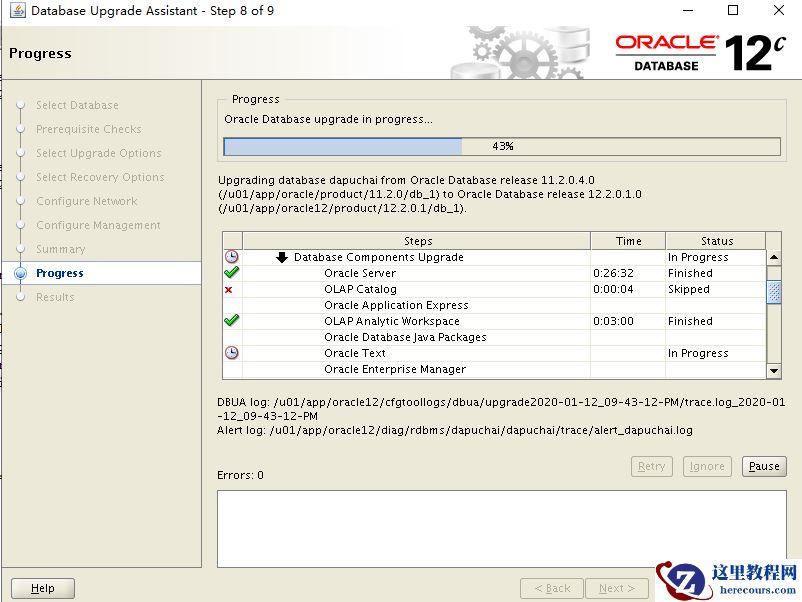Click the green checkmark beside Oracle Server
802x602 pixels.
click(232, 273)
